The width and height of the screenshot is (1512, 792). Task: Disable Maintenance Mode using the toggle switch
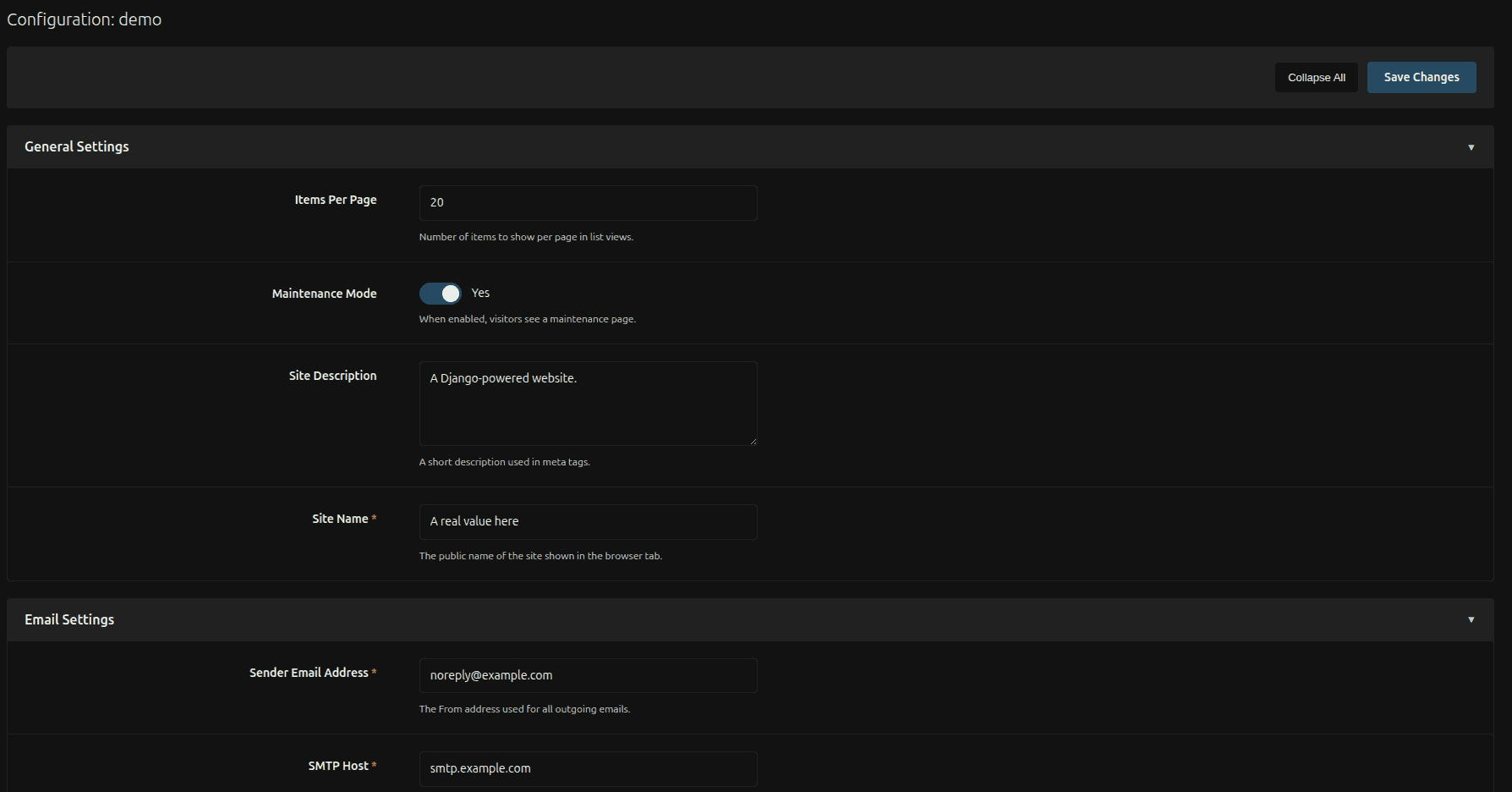(x=440, y=293)
